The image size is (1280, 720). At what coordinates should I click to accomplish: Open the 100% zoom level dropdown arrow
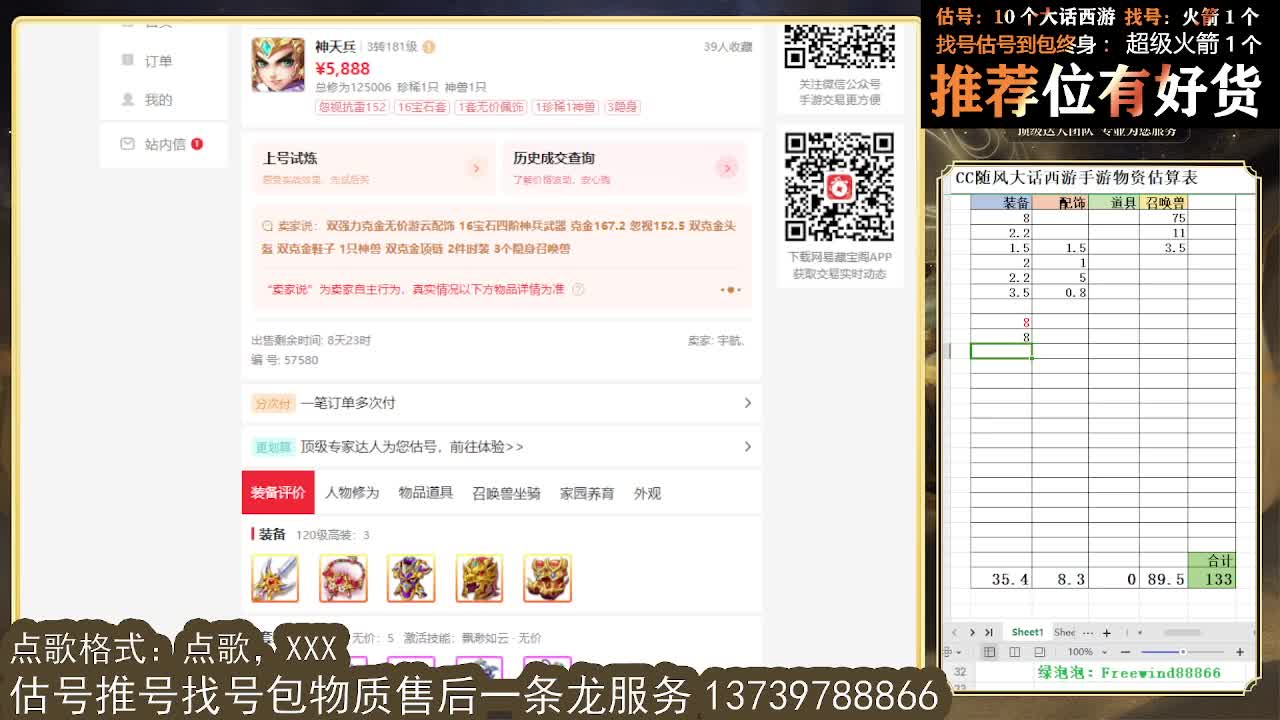(1104, 652)
